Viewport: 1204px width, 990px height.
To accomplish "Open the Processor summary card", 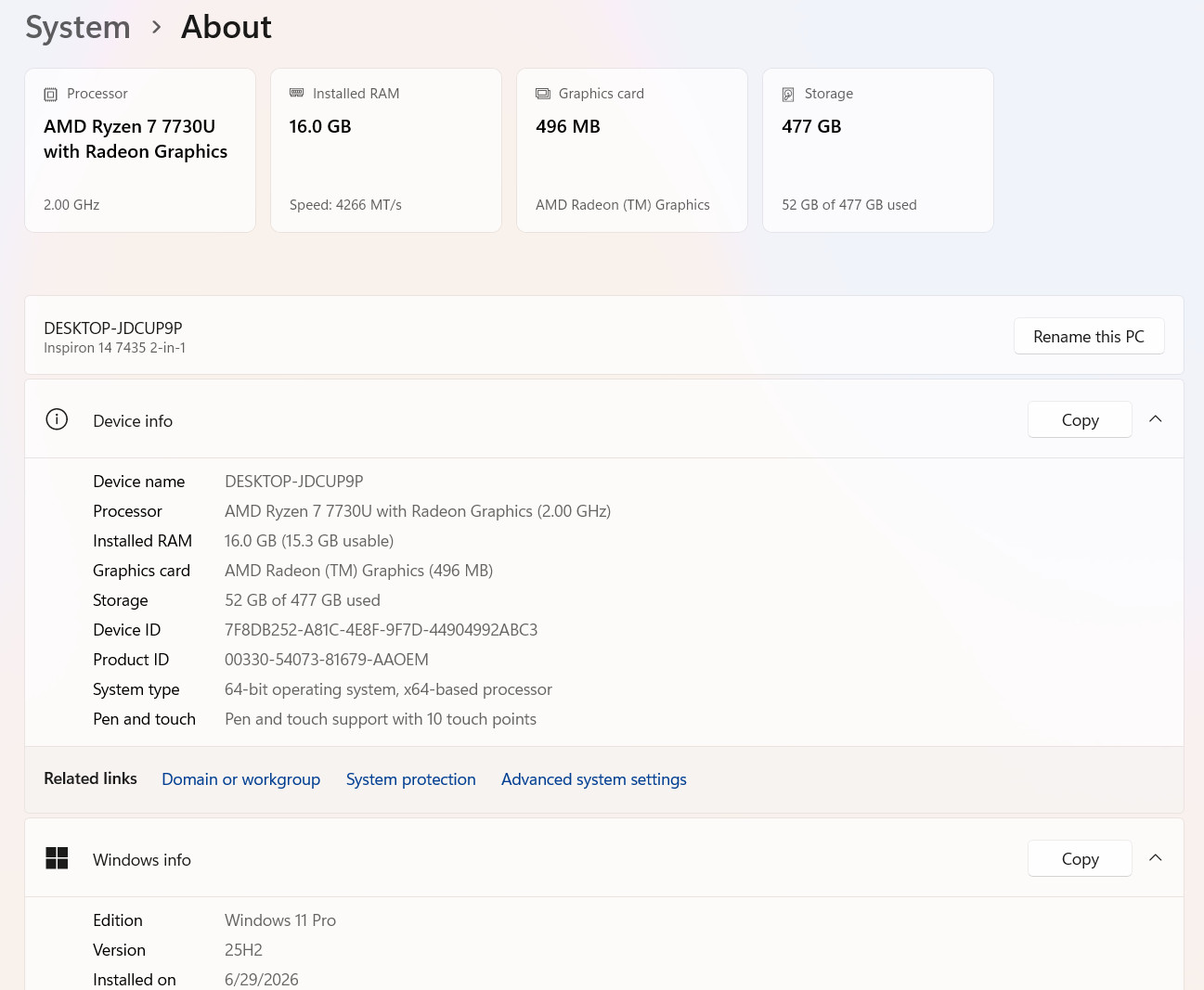I will point(140,150).
